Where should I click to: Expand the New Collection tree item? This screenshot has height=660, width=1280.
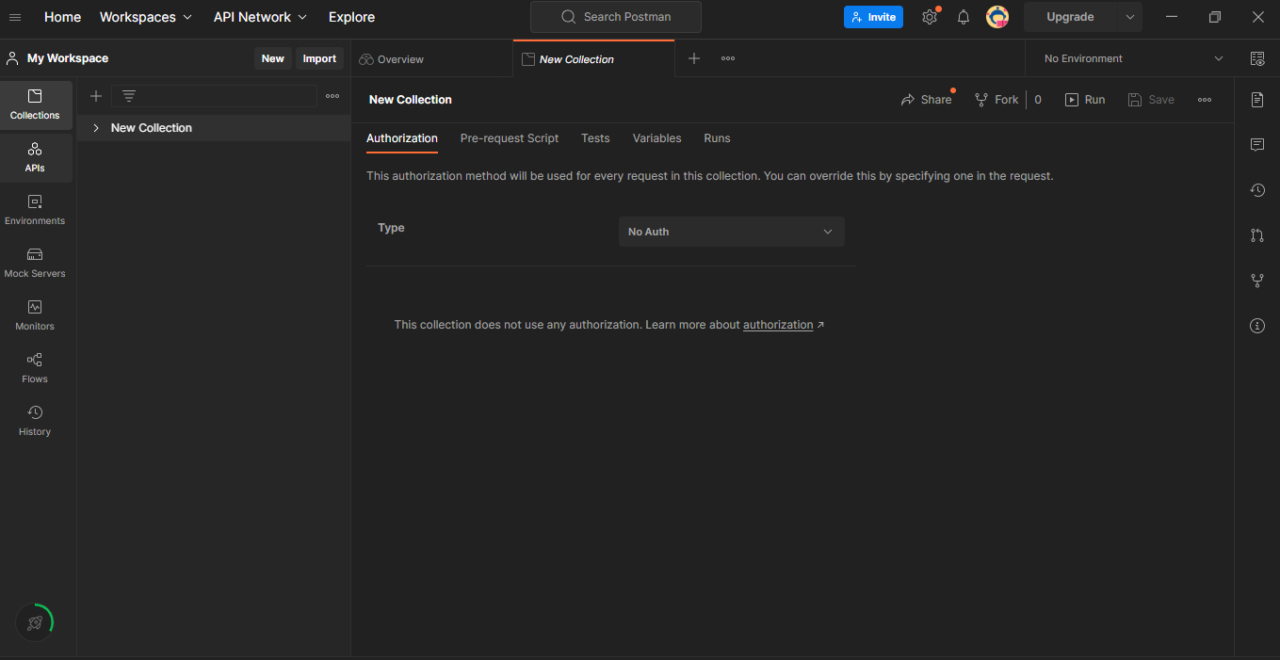(x=95, y=128)
